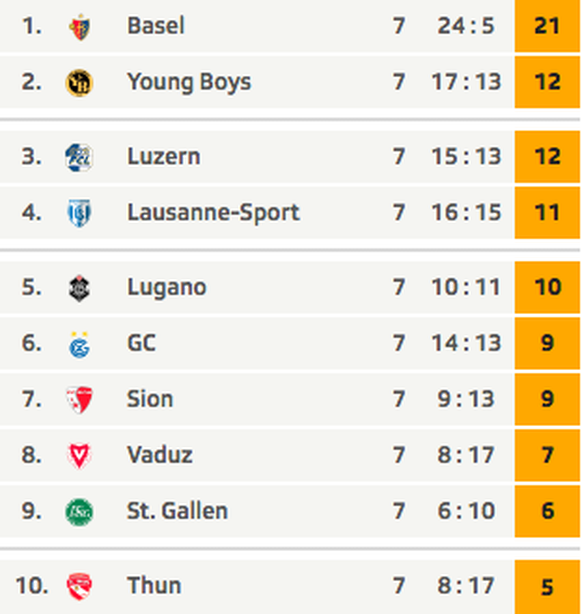Image resolution: width=582 pixels, height=614 pixels.
Task: Click the Lugano club badge
Action: point(79,288)
